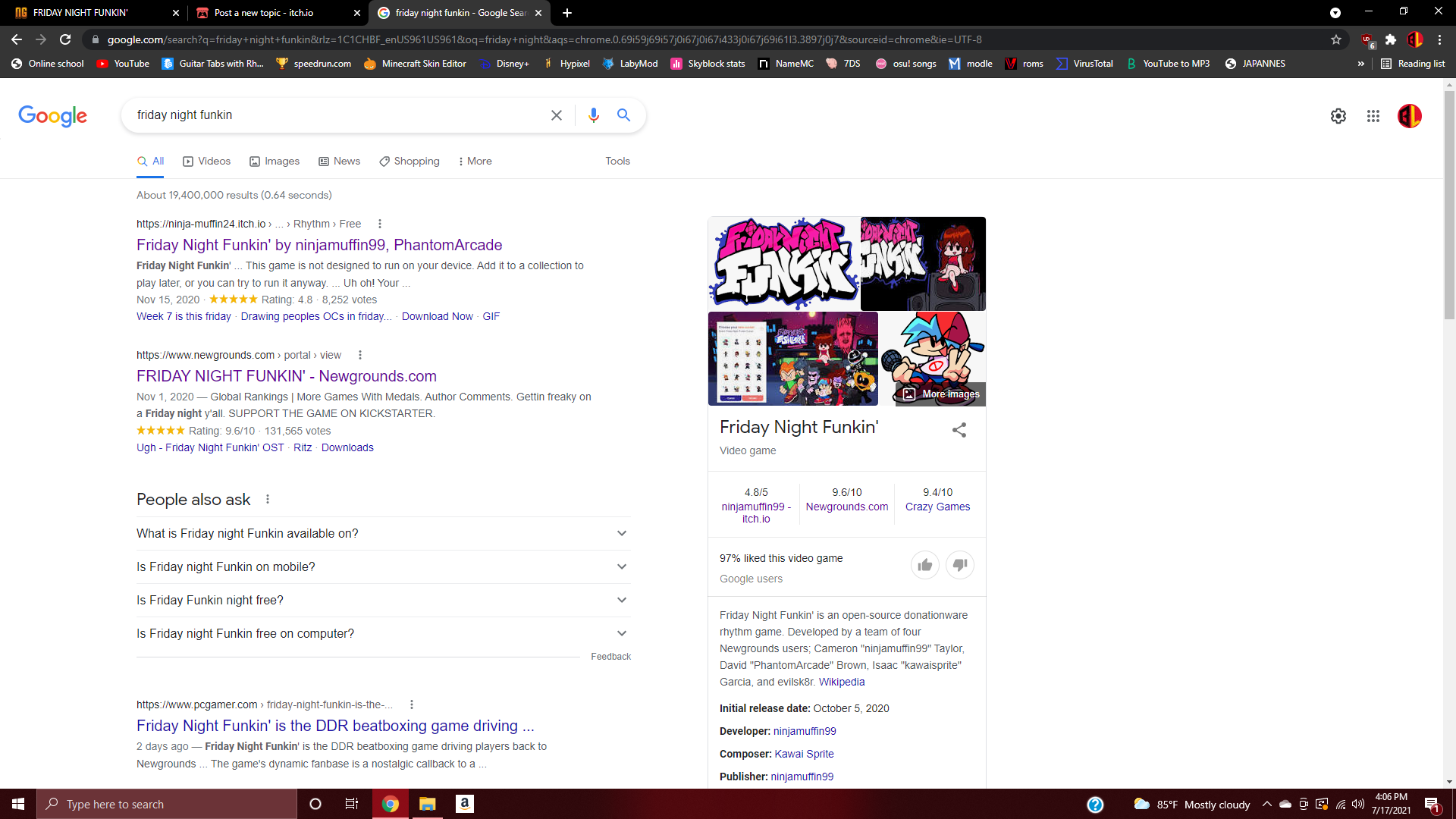This screenshot has width=1456, height=819.
Task: Open Chrome extensions puzzle icon
Action: 1391,39
